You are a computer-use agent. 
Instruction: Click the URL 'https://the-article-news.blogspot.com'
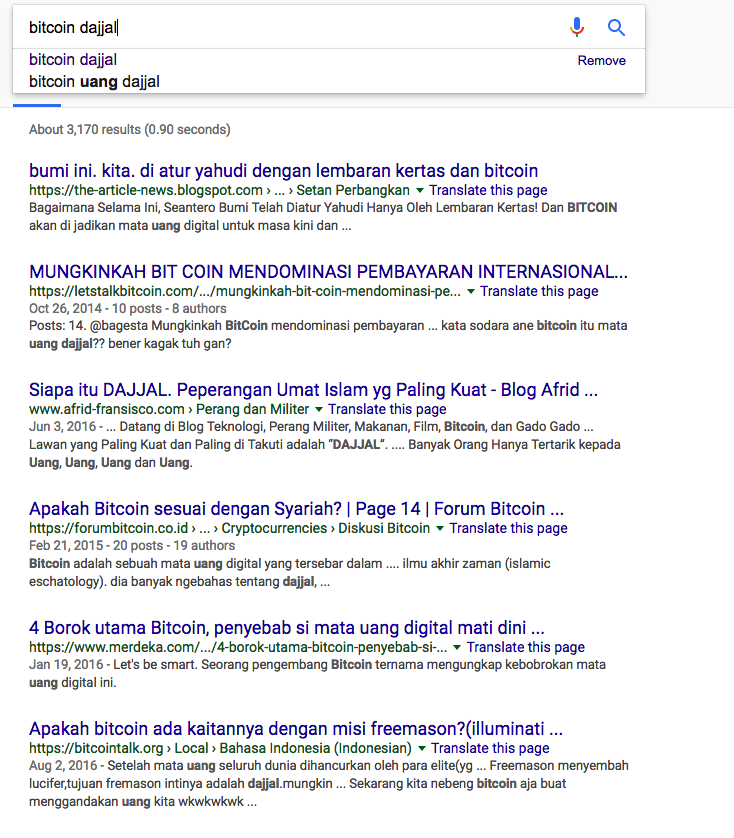pyautogui.click(x=146, y=190)
